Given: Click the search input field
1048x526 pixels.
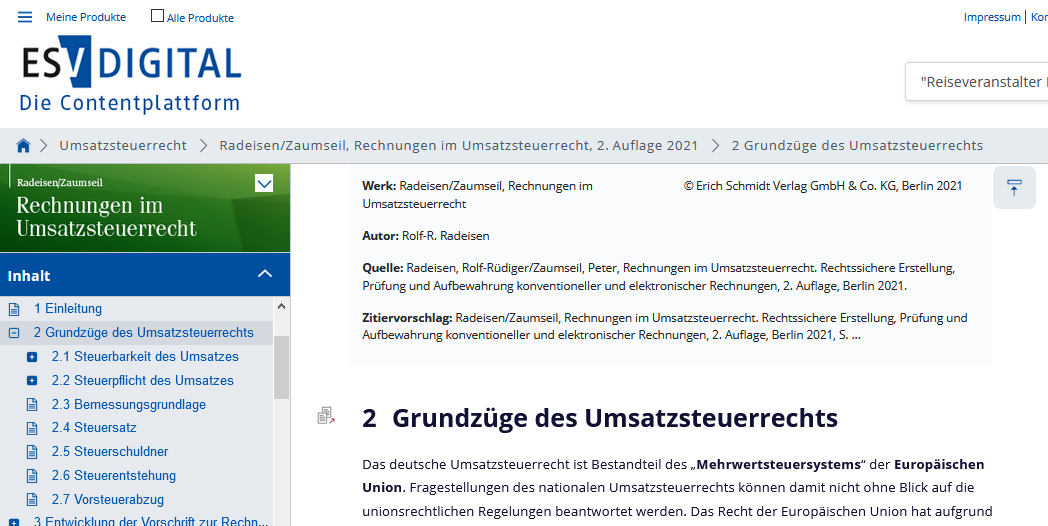Looking at the screenshot, I should (x=980, y=82).
